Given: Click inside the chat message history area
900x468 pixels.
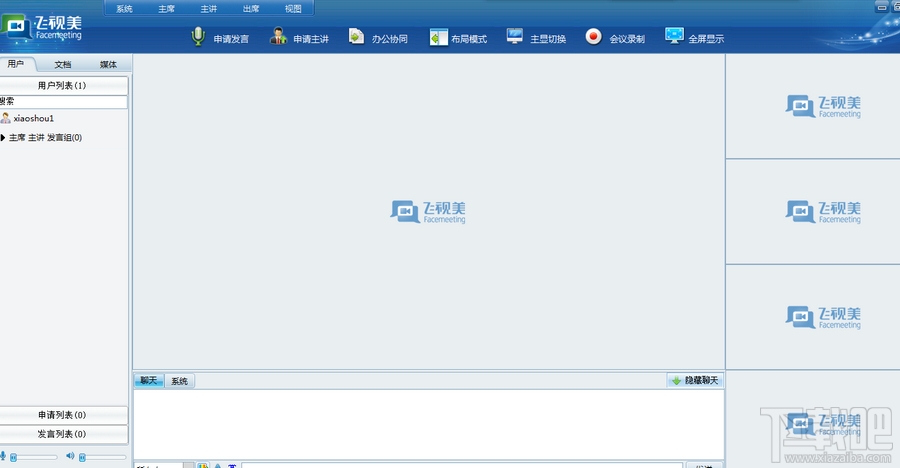Looking at the screenshot, I should pyautogui.click(x=429, y=424).
